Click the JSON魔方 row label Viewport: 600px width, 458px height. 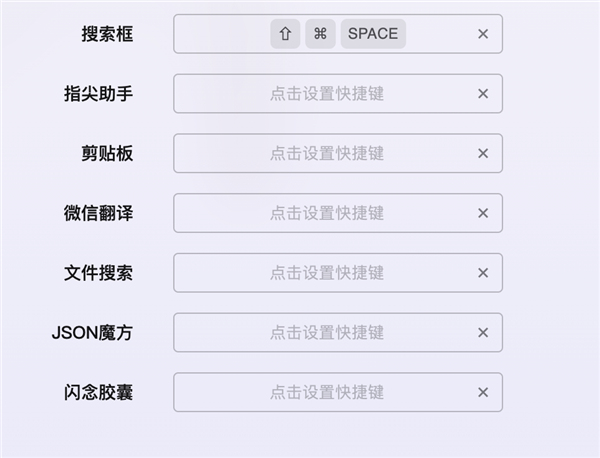[x=92, y=333]
